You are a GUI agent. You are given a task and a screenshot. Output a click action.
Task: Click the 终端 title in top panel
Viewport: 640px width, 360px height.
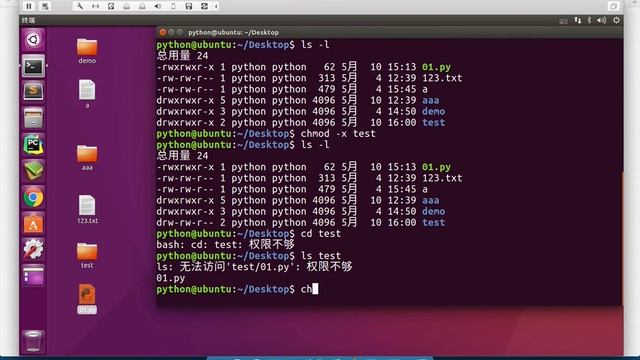coord(29,20)
